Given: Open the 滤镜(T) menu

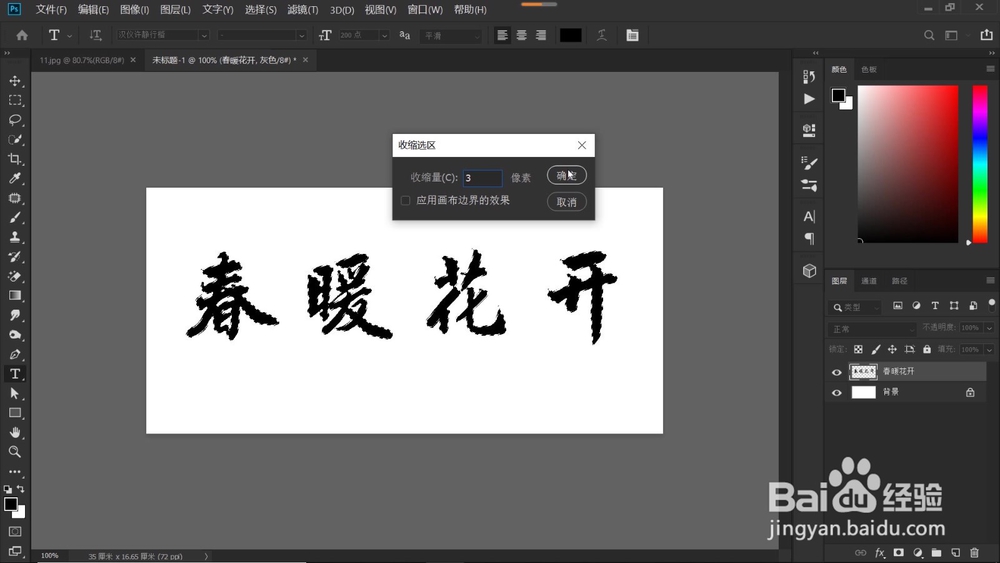Looking at the screenshot, I should [303, 10].
